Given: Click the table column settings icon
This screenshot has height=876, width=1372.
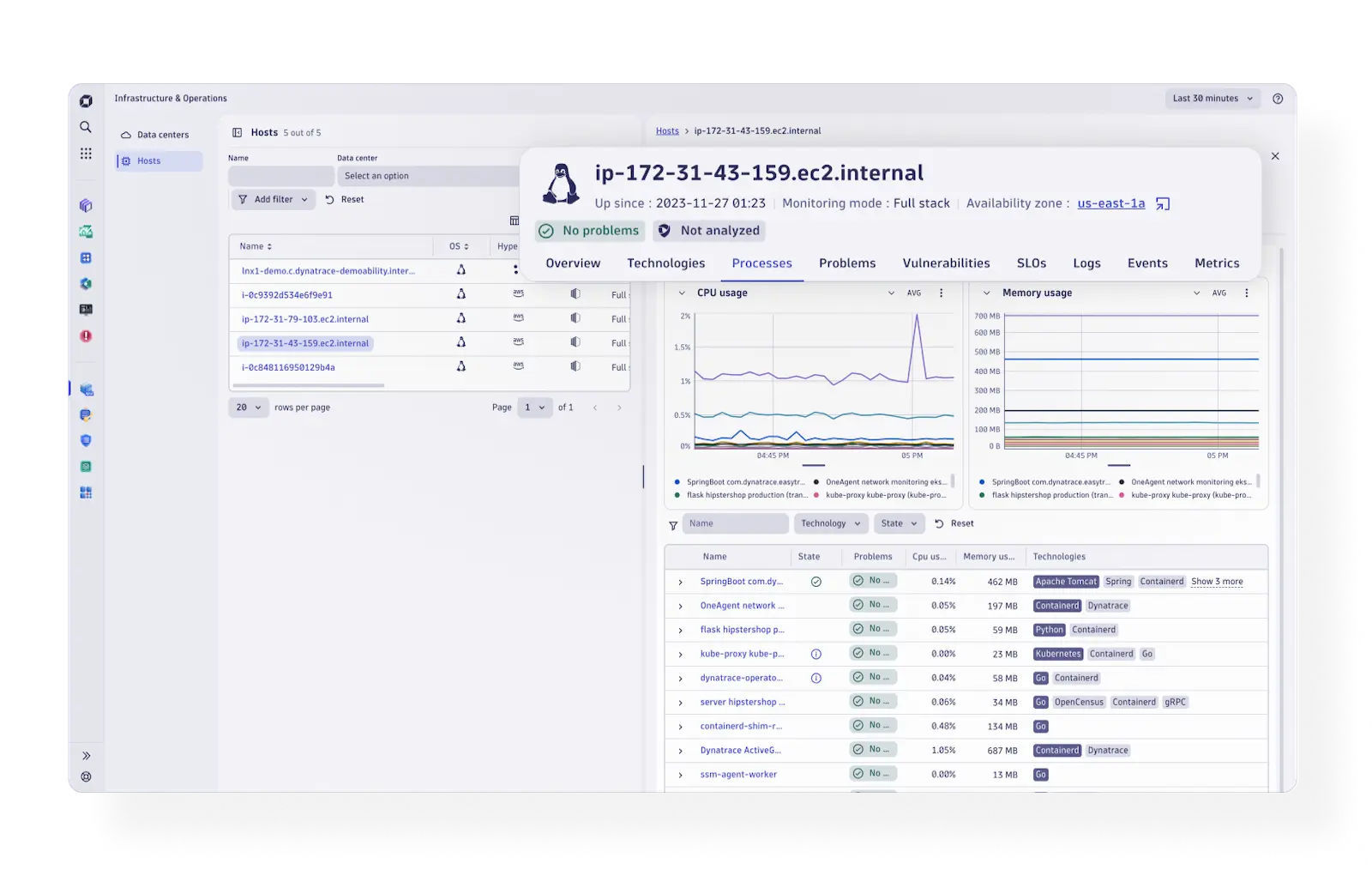Looking at the screenshot, I should coord(514,221).
